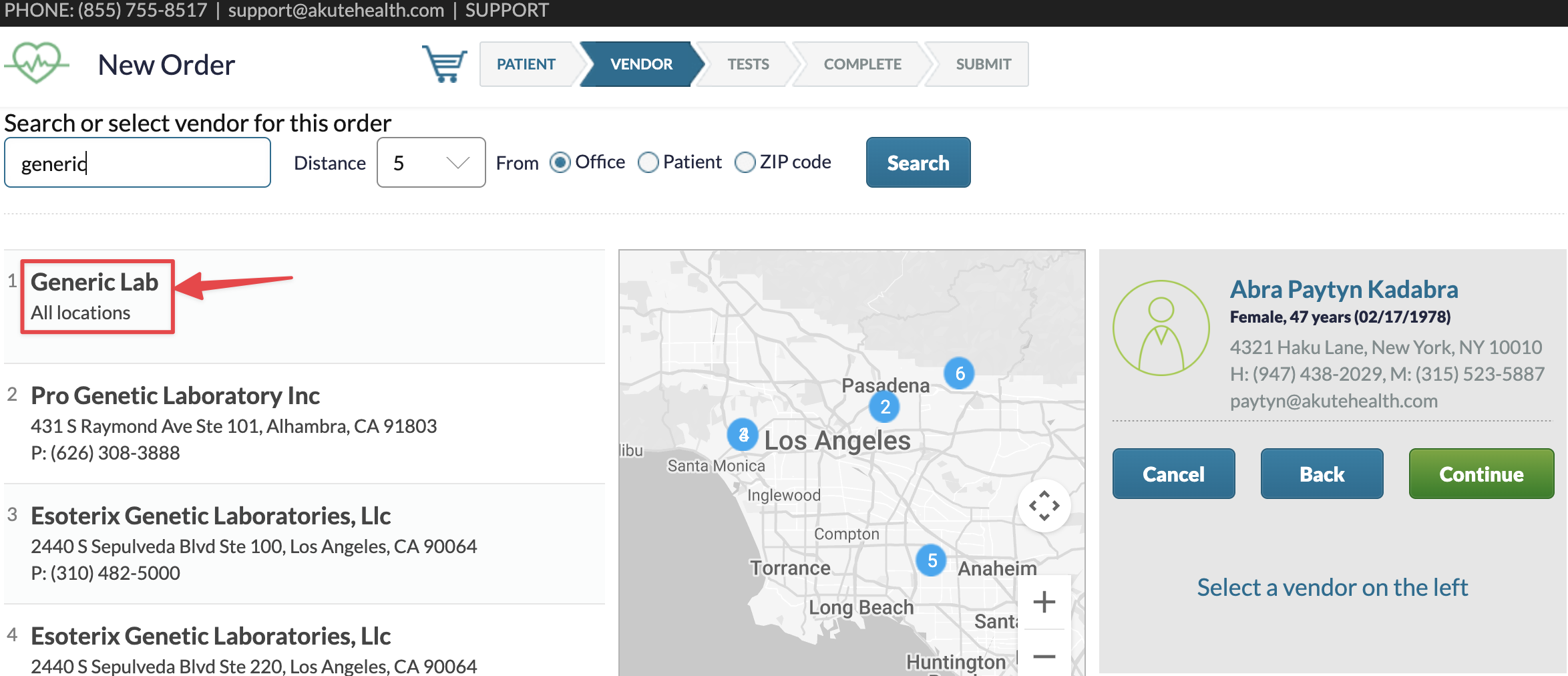
Task: Click the Inglewood label on map
Action: pos(784,495)
